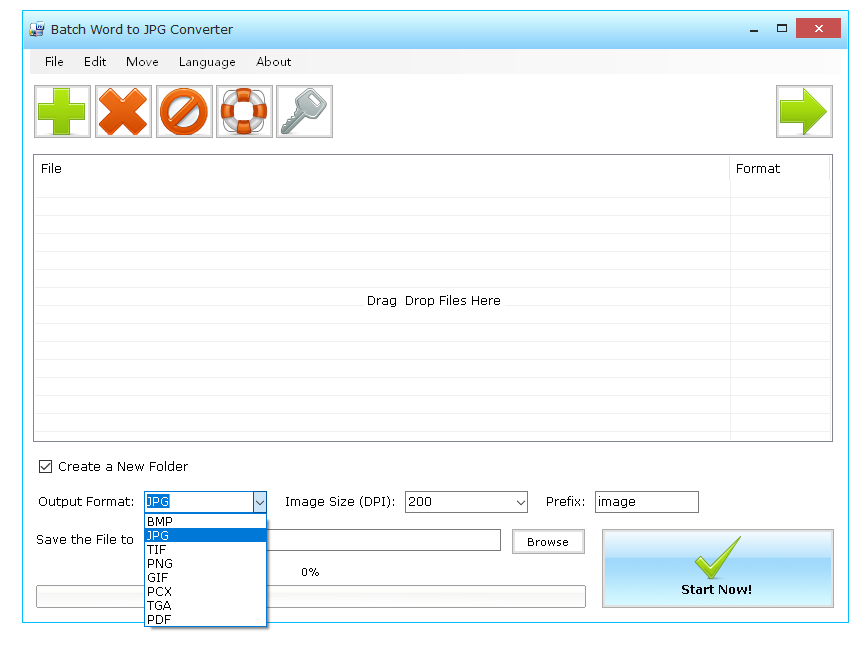Open the Language menu
The height and width of the screenshot is (657, 864).
point(207,62)
